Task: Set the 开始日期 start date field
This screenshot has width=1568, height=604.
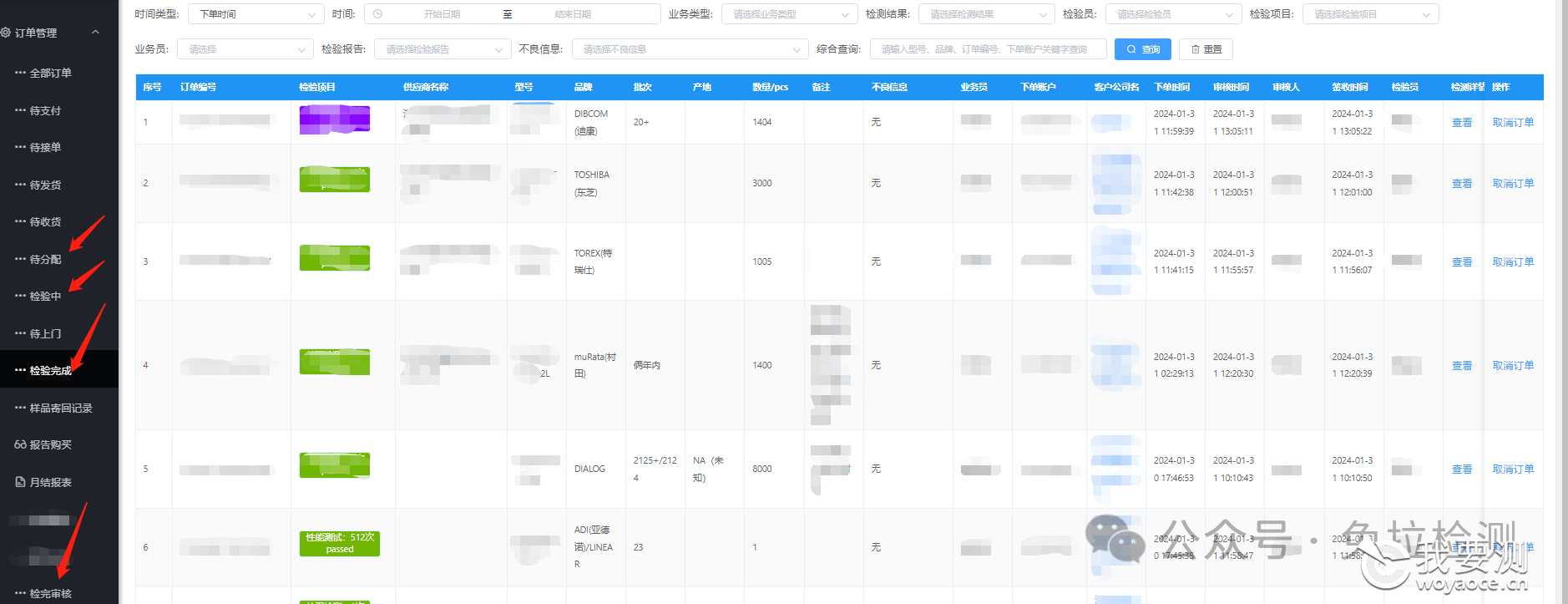Action: tap(442, 14)
